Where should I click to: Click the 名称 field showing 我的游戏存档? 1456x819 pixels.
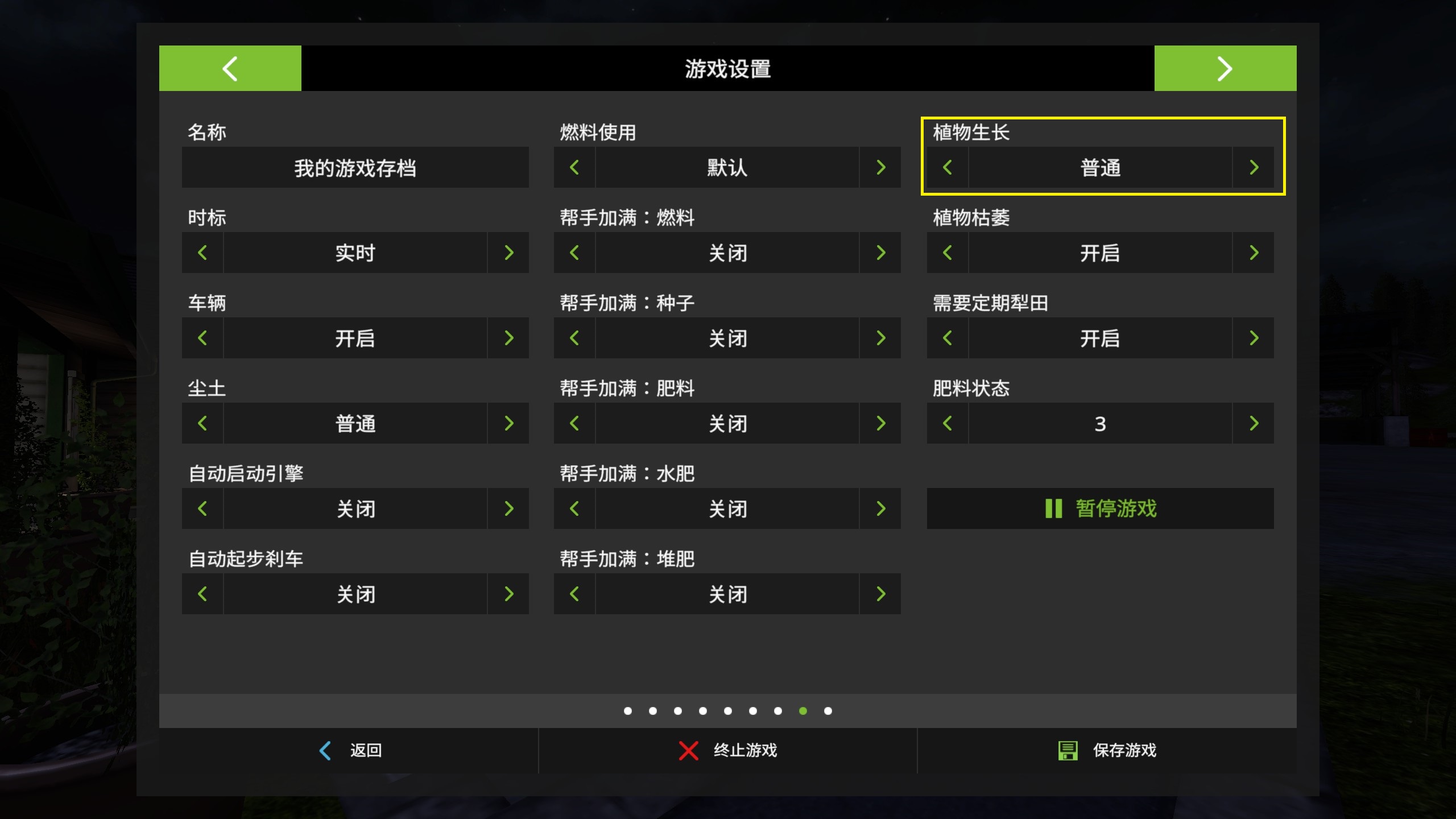pyautogui.click(x=355, y=167)
